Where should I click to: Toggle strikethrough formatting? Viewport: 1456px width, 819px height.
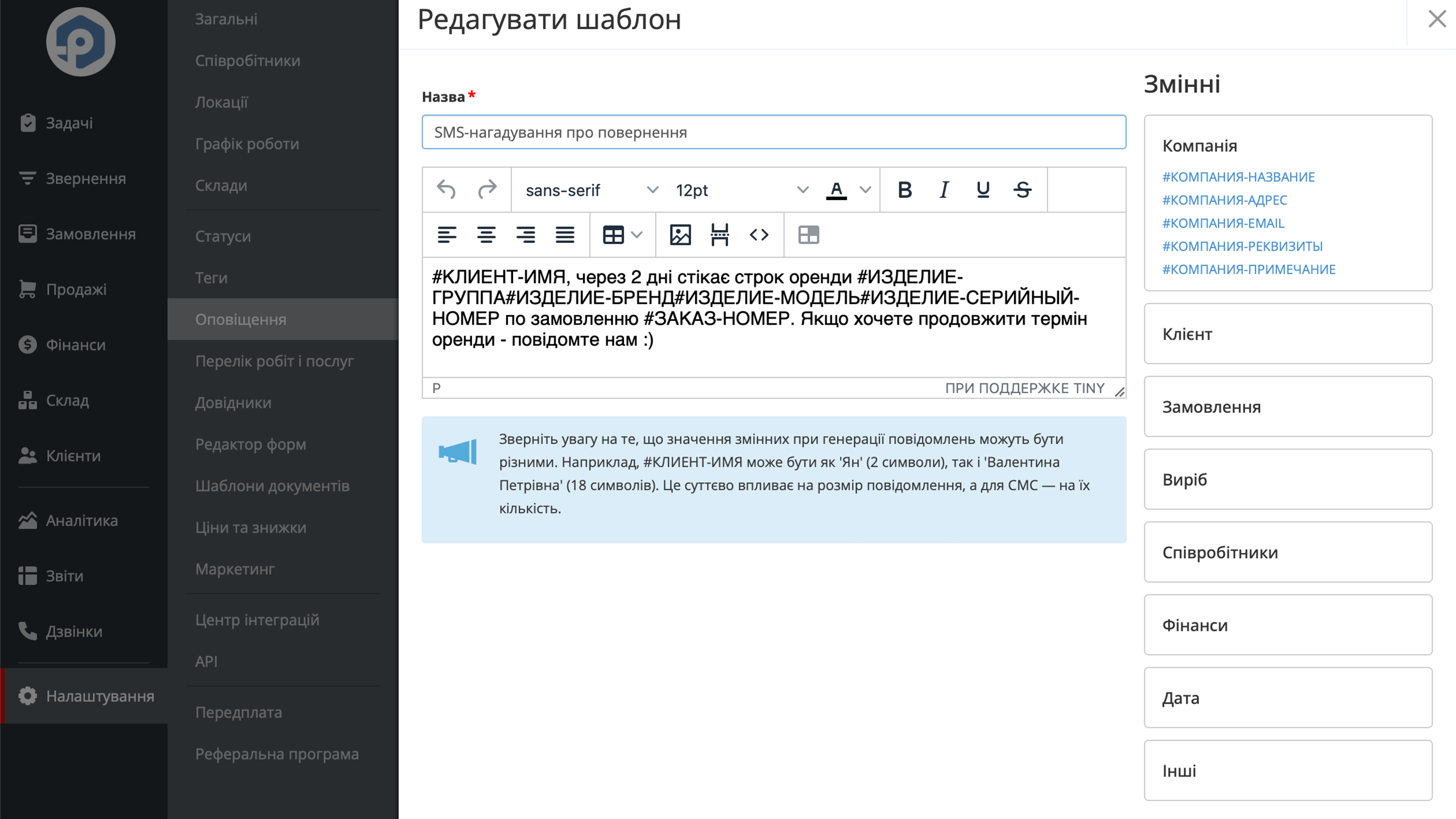point(1023,189)
